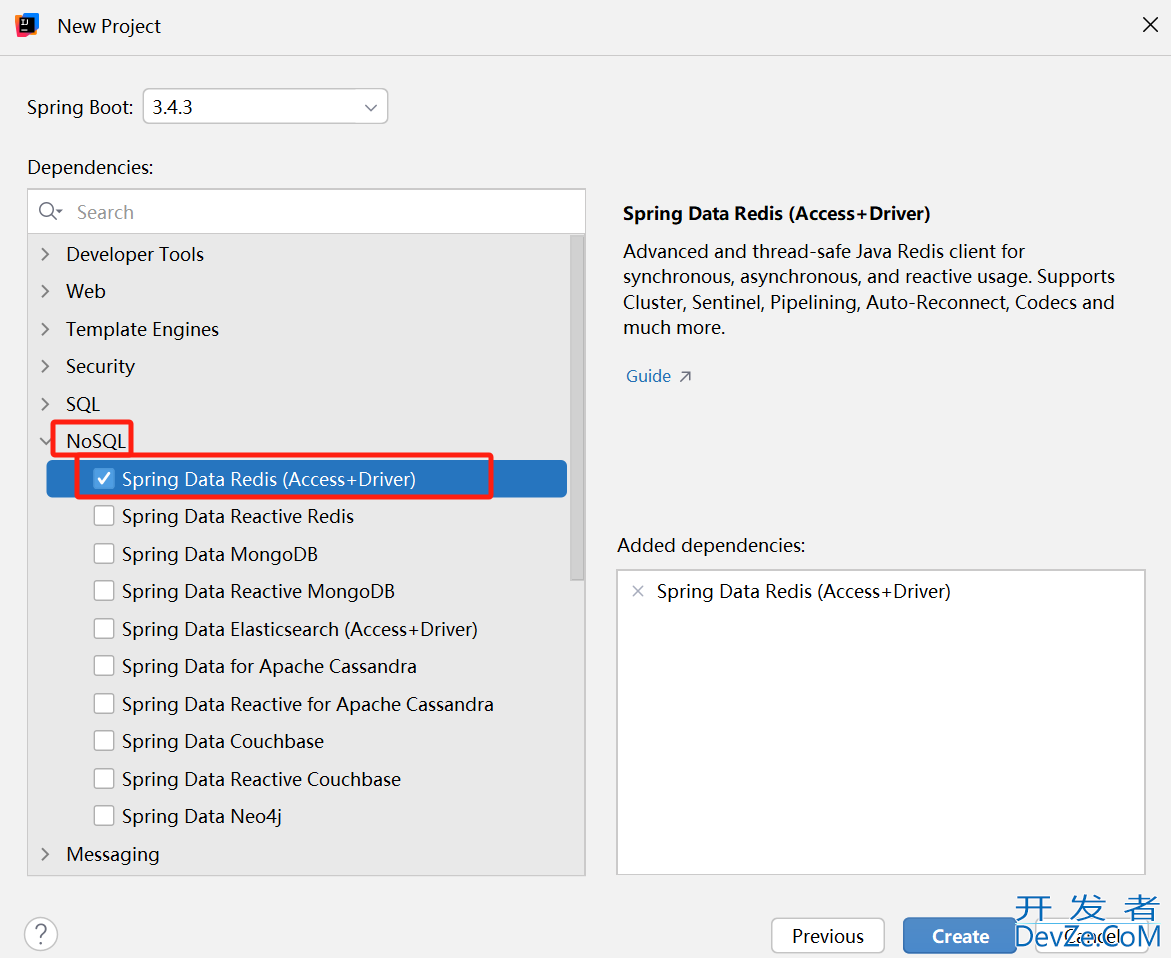This screenshot has height=958, width=1171.
Task: Enable the Spring Data Couchbase checkbox
Action: [104, 741]
